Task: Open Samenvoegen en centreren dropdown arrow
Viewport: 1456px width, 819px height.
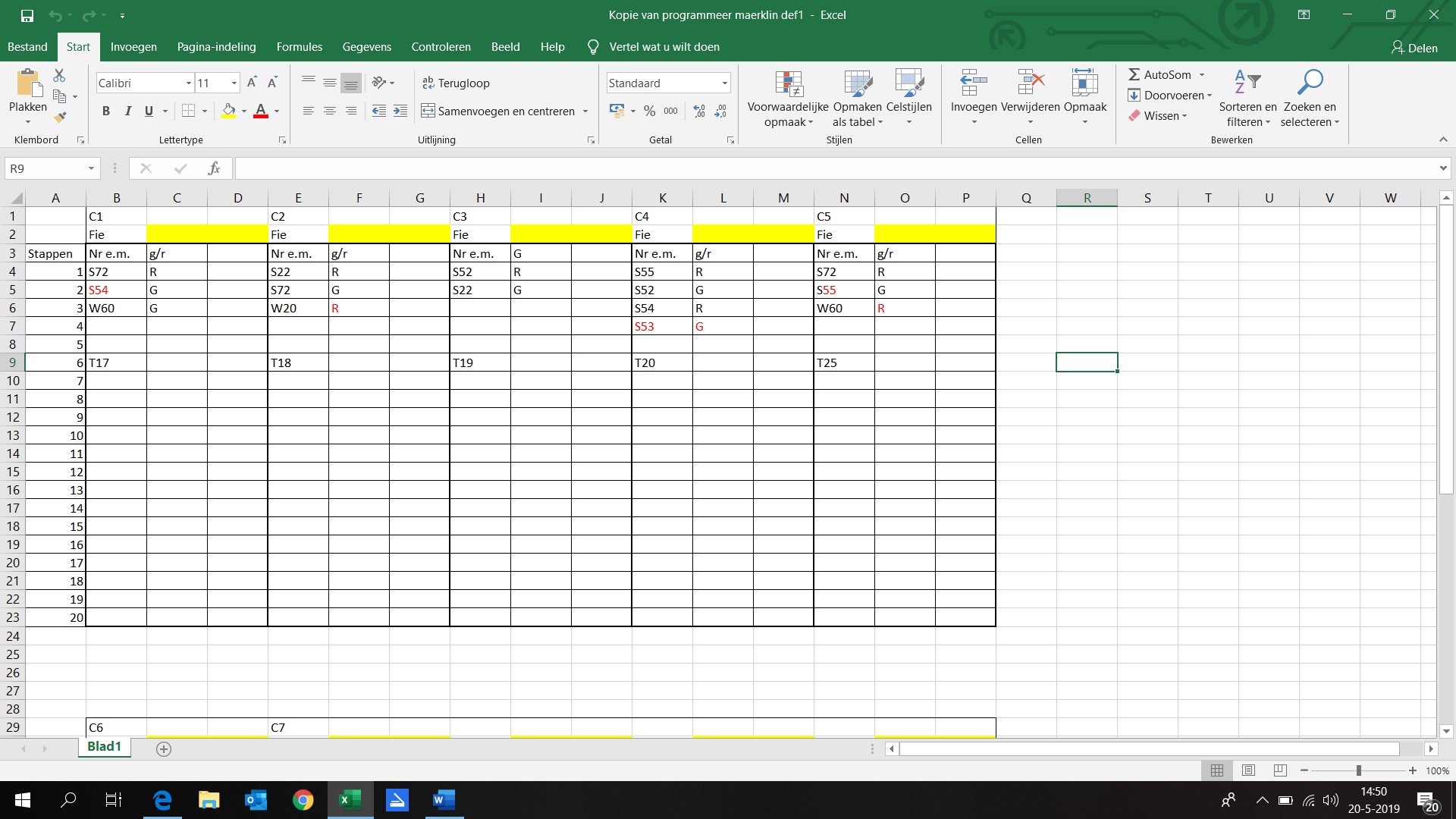Action: (585, 111)
